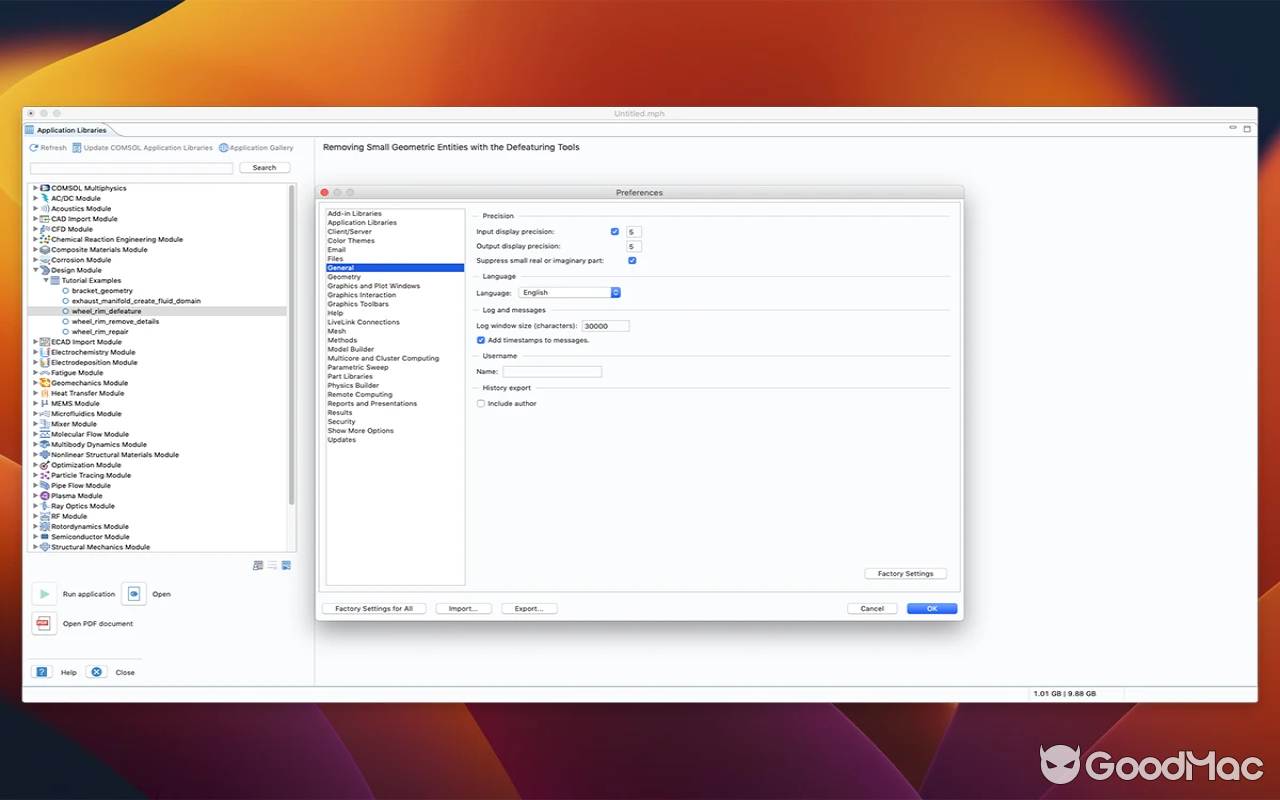Click the Help icon at bottom left

42,672
